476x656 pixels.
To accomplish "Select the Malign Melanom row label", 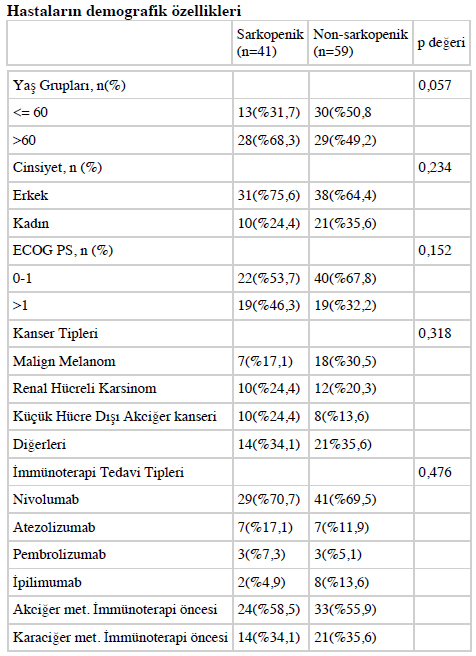I will [64, 361].
